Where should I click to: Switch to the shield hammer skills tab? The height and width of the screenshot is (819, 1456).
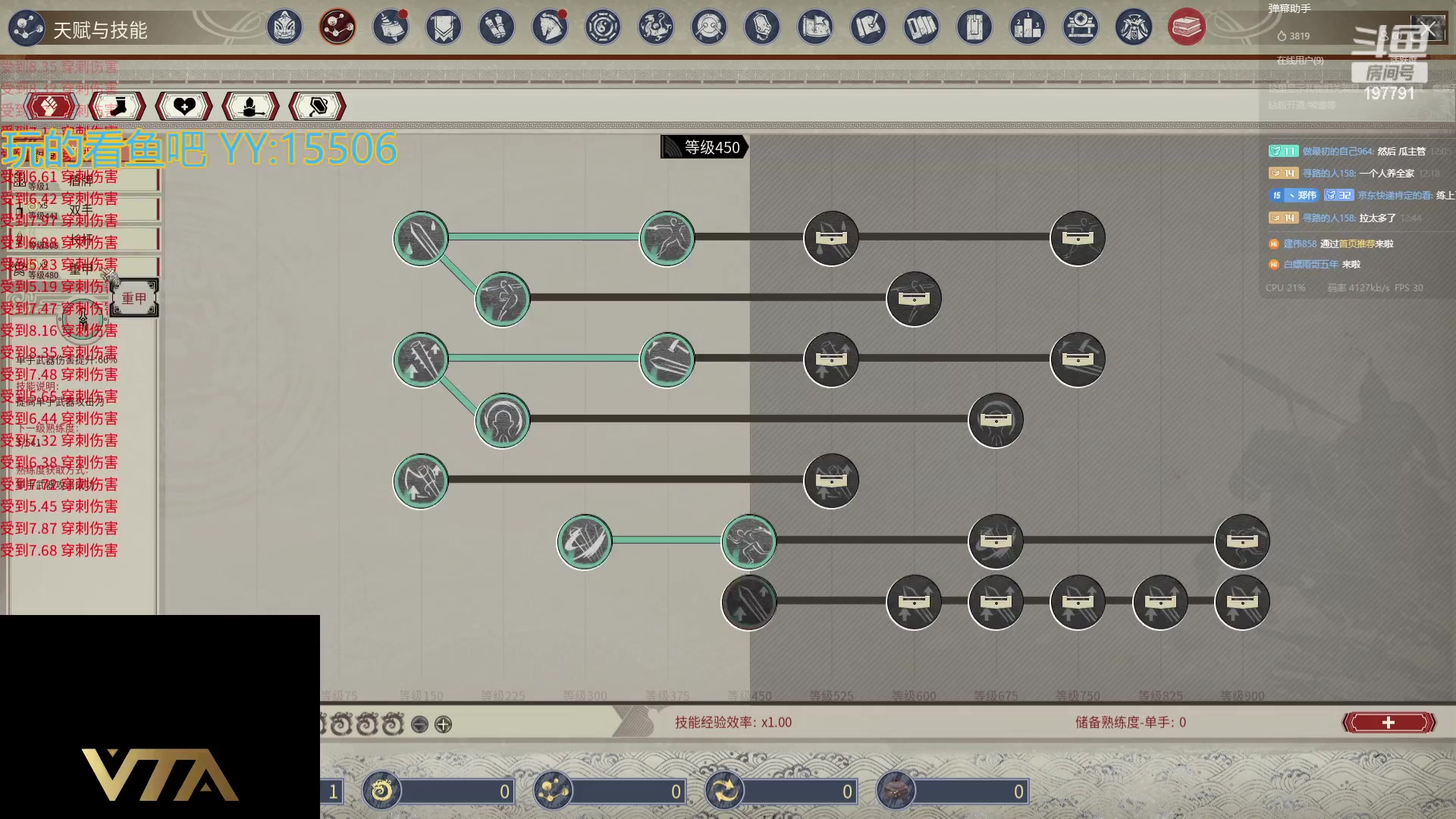[x=318, y=106]
